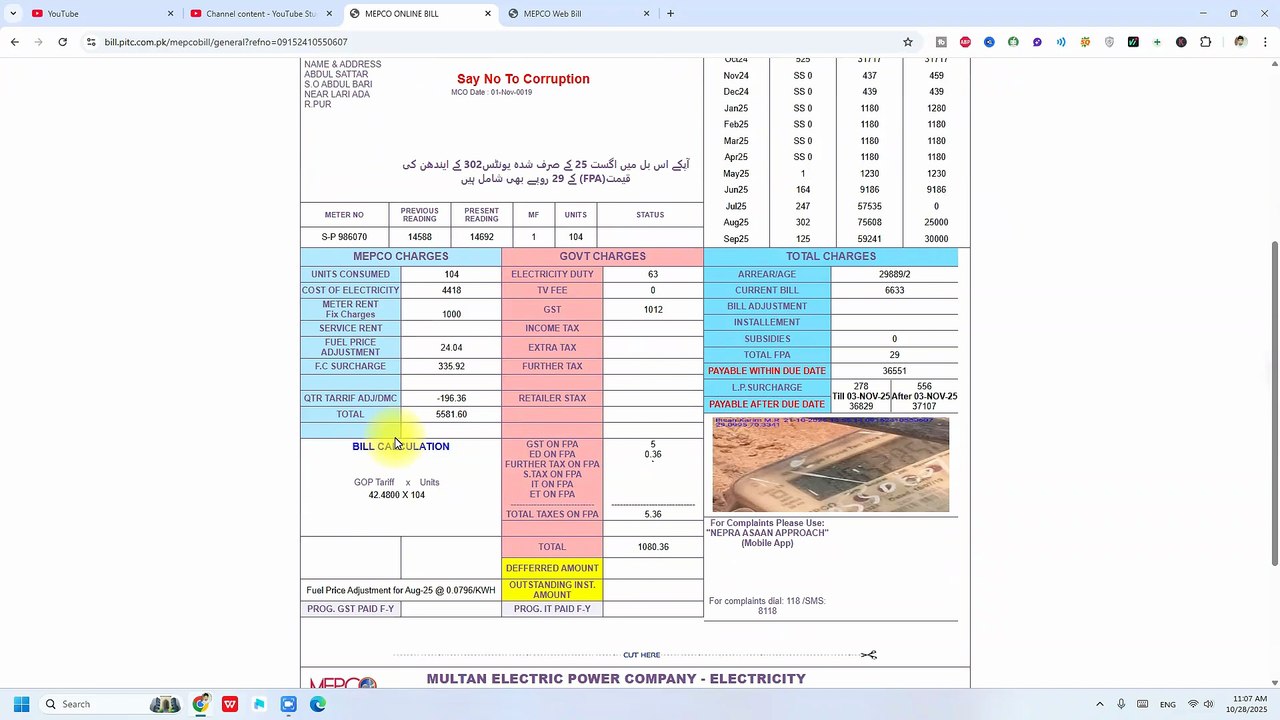Bookmark this page with the star icon
This screenshot has height=720, width=1280.
(908, 42)
